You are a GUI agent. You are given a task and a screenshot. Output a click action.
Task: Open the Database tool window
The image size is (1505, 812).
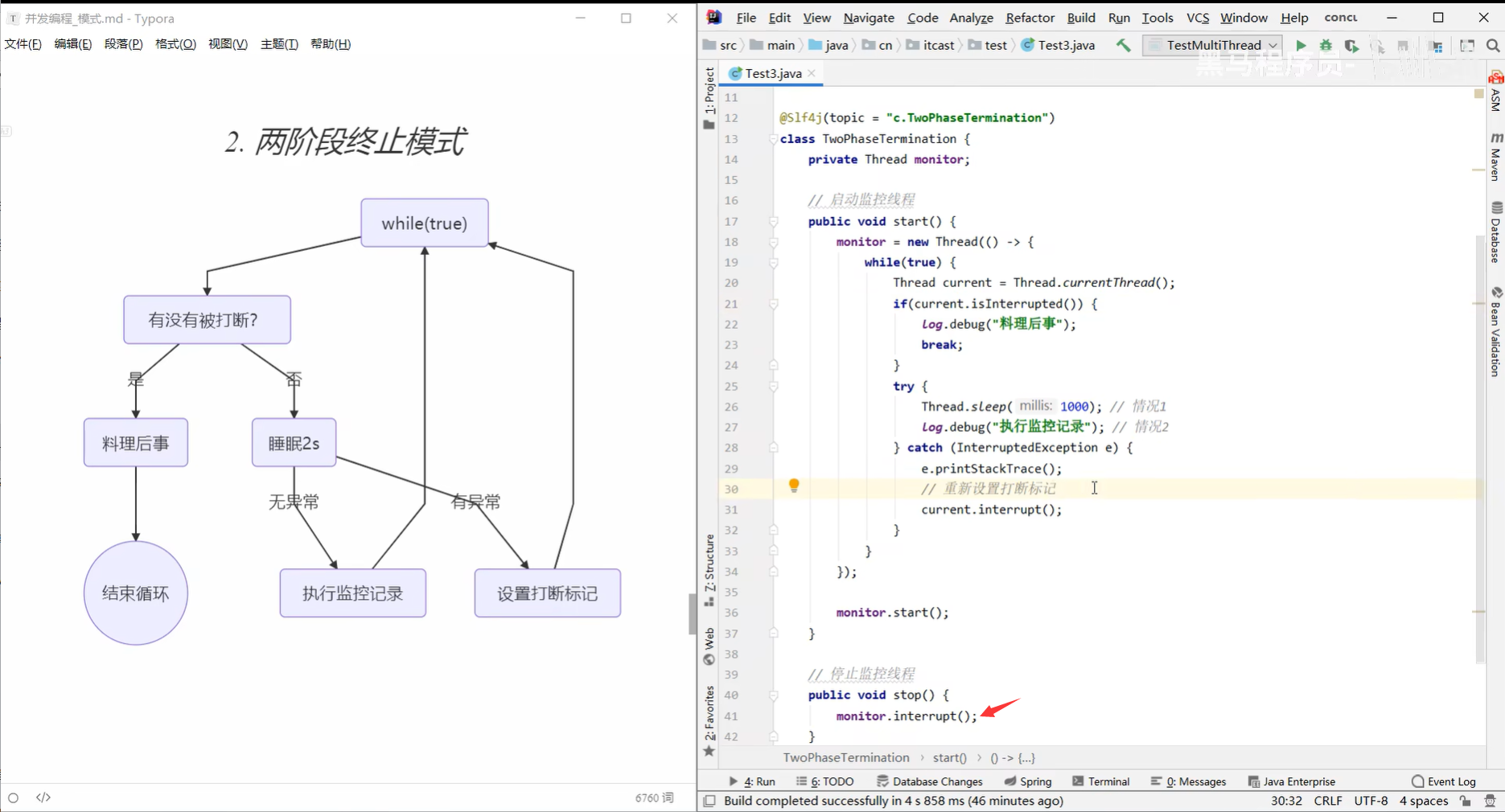[1495, 232]
